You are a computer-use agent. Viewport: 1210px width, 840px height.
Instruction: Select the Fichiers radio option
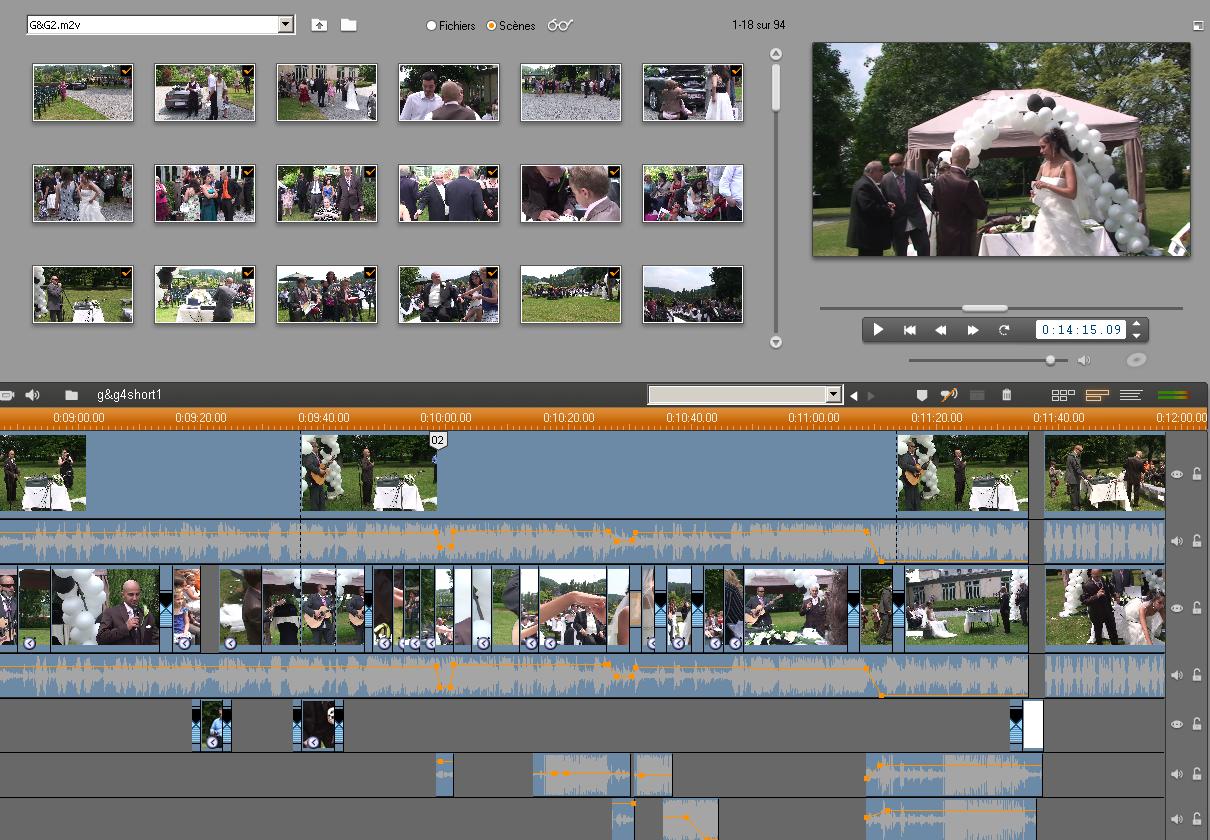tap(432, 26)
